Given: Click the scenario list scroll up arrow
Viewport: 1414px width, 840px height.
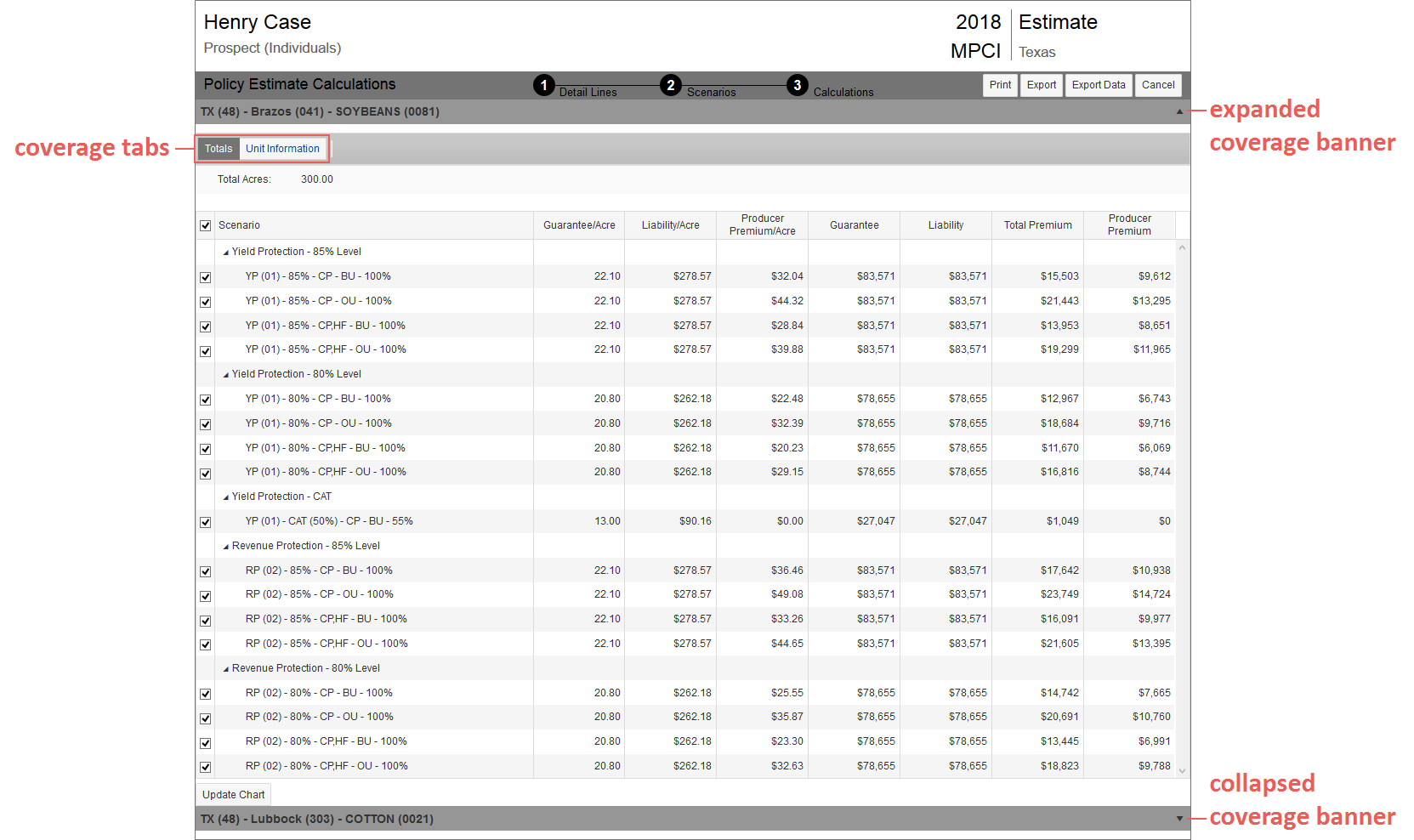Looking at the screenshot, I should [x=1182, y=247].
